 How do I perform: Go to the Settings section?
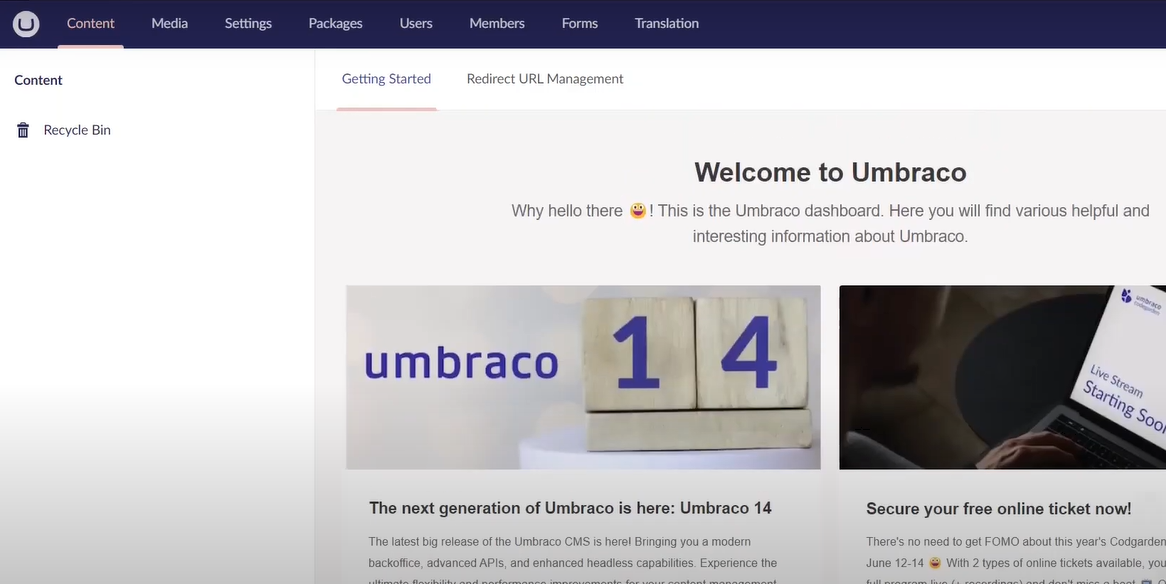click(248, 23)
